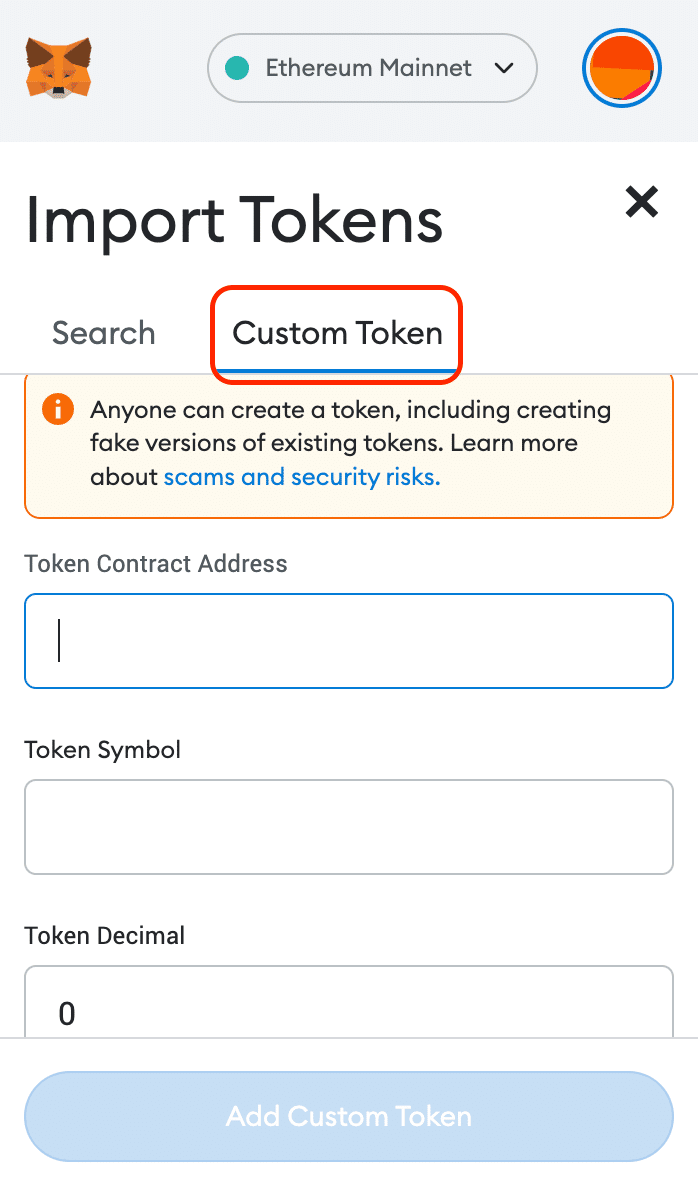The width and height of the screenshot is (698, 1188).
Task: Click the X to dismiss importing tokens
Action: [641, 202]
